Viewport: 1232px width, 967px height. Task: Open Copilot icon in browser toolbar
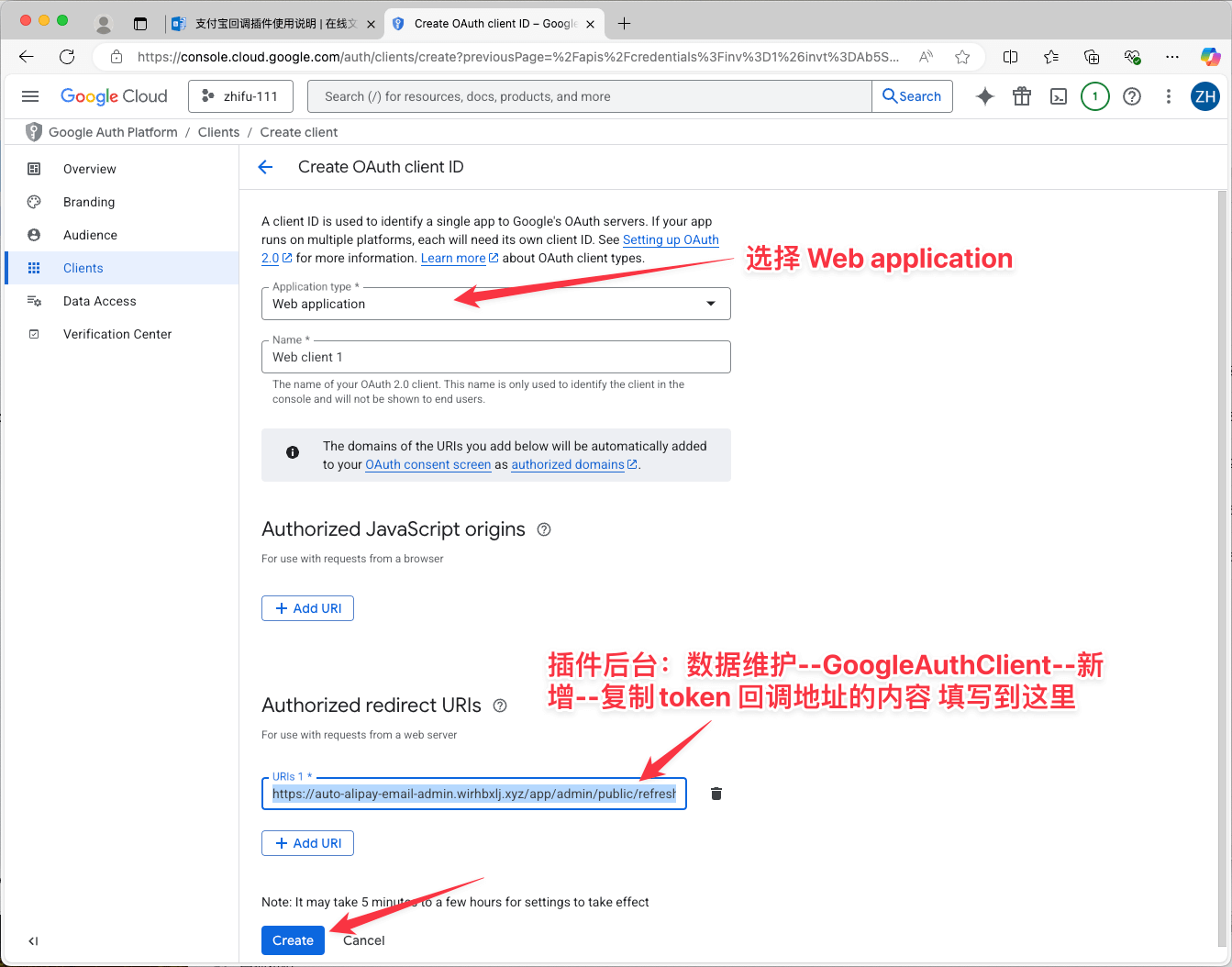tap(1211, 57)
